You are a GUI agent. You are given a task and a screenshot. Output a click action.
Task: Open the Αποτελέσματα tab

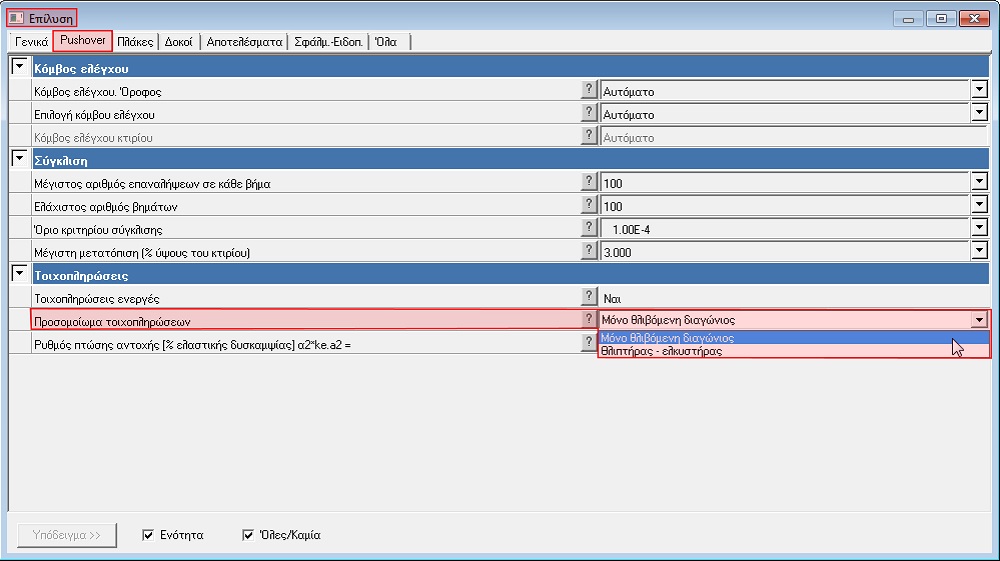click(x=244, y=42)
